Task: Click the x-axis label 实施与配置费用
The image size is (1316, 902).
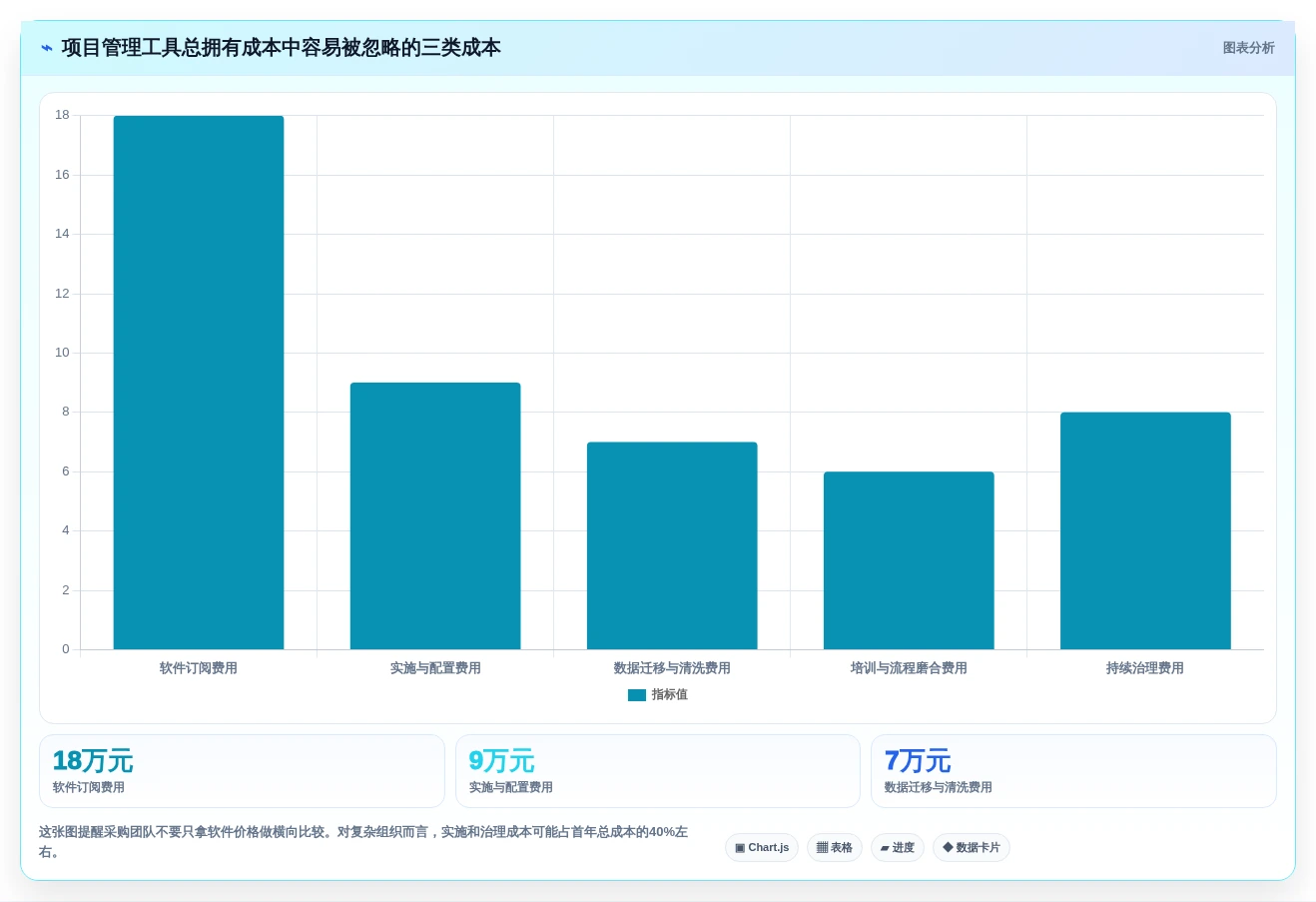Action: click(x=435, y=668)
